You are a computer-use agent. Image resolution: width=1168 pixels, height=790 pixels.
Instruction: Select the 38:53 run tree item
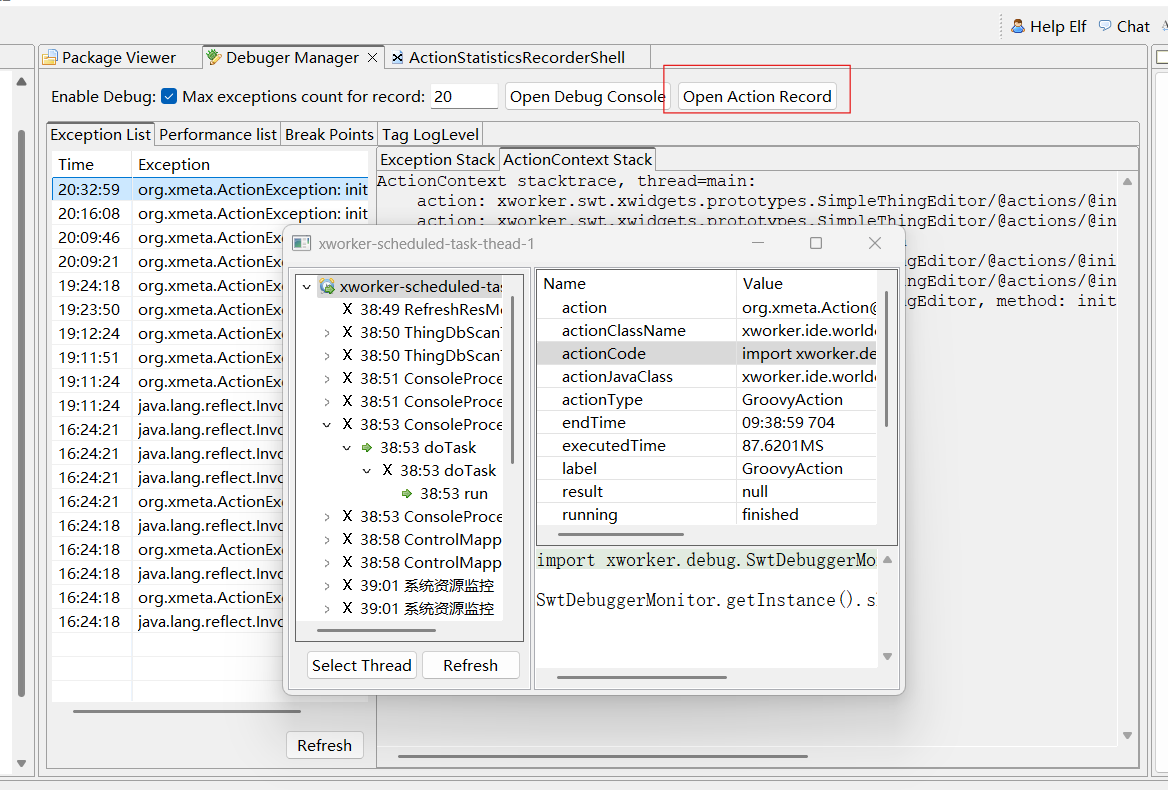coord(454,494)
